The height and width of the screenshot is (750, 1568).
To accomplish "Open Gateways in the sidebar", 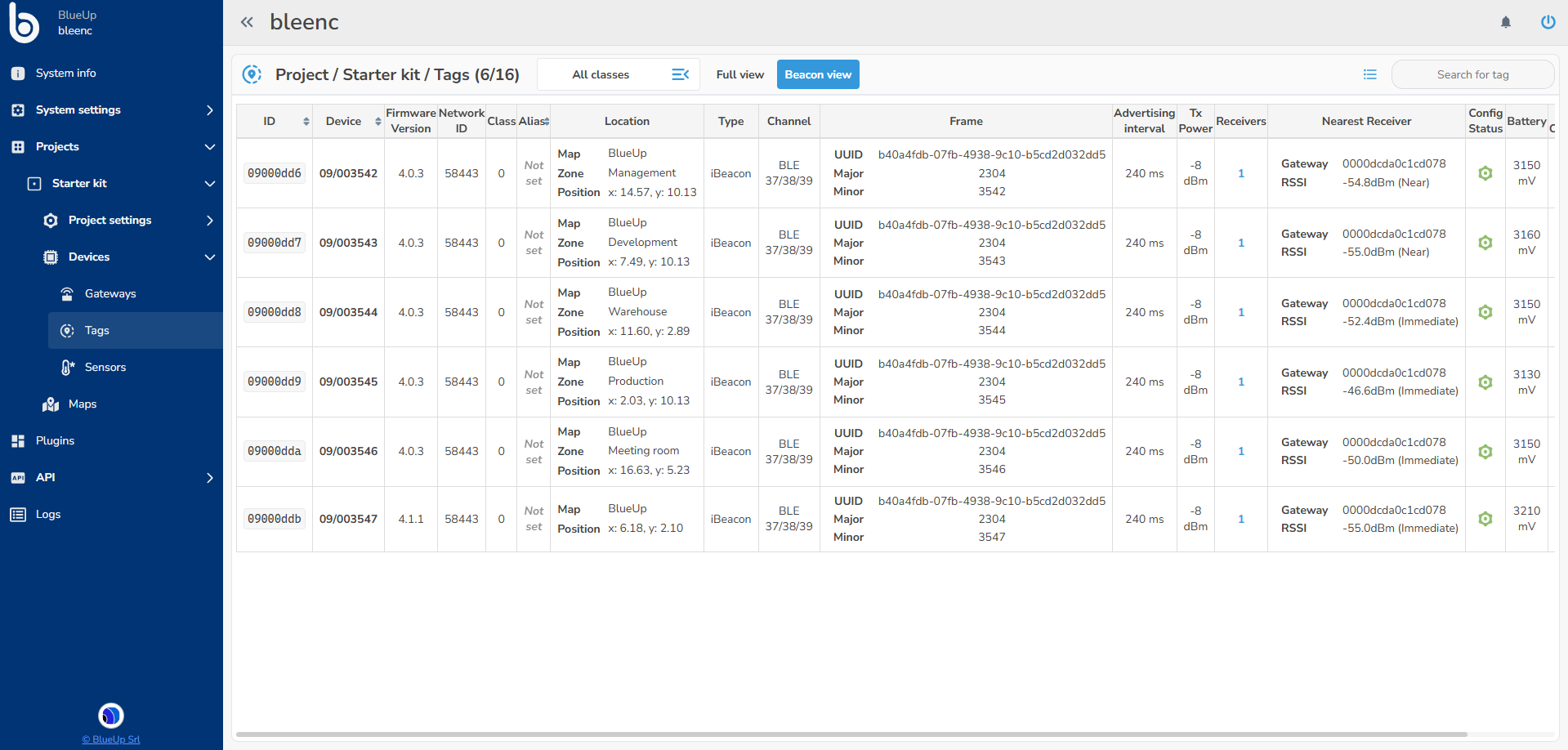I will (x=110, y=293).
